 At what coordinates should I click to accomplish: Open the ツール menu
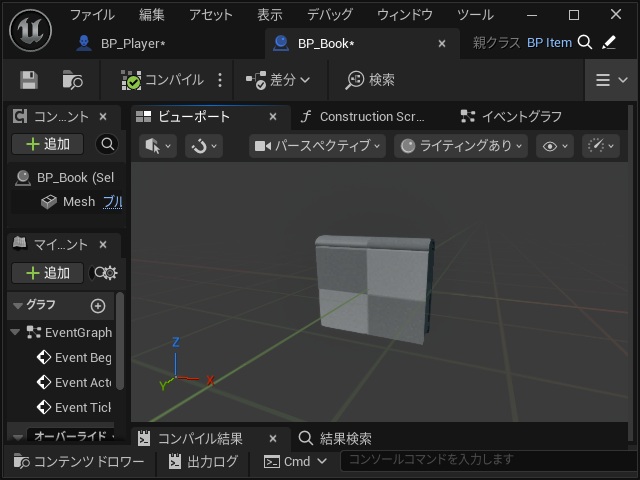[x=475, y=15]
